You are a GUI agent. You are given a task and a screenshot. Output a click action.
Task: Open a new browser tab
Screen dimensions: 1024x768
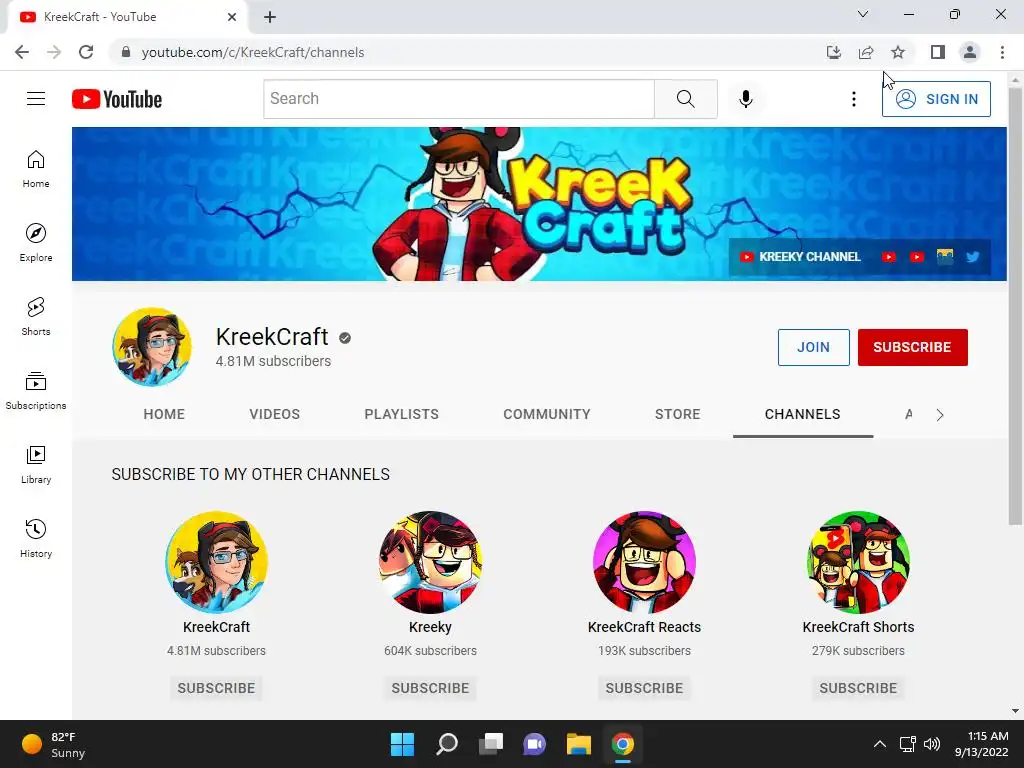[x=270, y=17]
